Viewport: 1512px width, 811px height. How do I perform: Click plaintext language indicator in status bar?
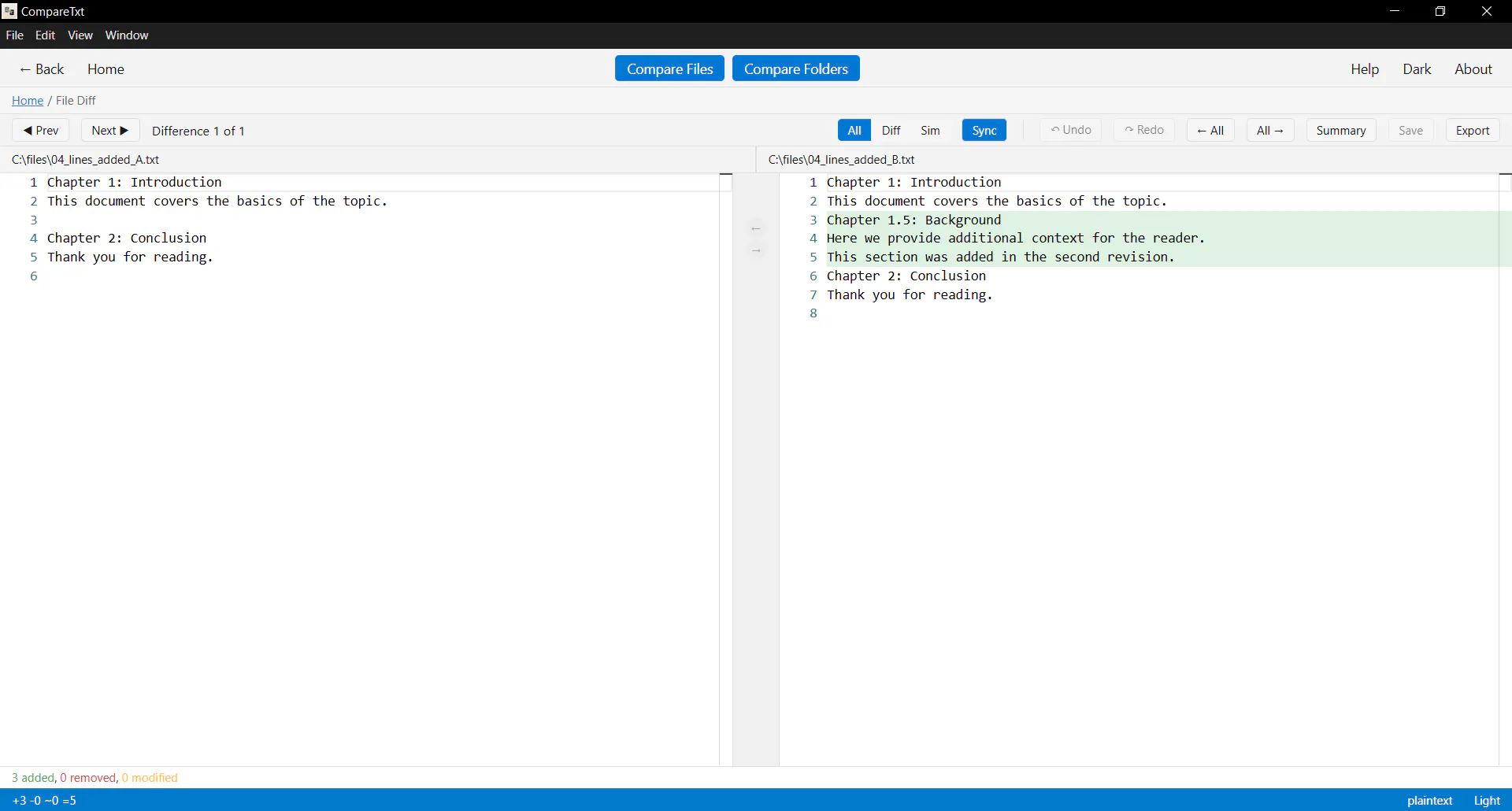(1429, 801)
